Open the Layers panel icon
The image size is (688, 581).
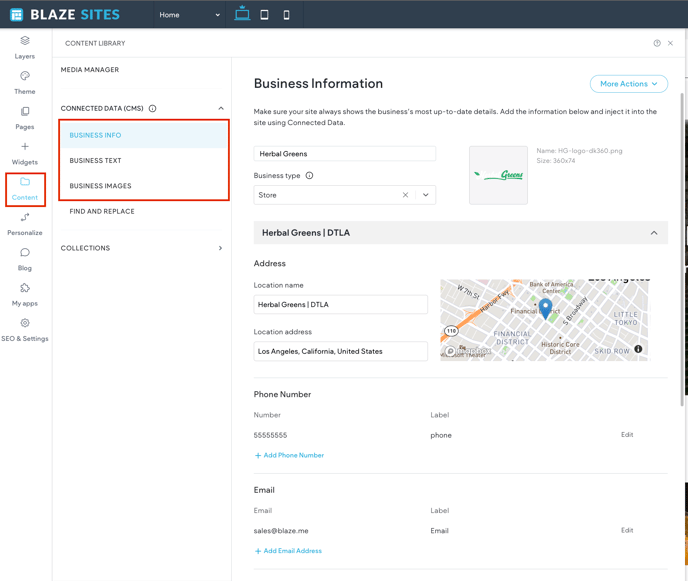[25, 41]
